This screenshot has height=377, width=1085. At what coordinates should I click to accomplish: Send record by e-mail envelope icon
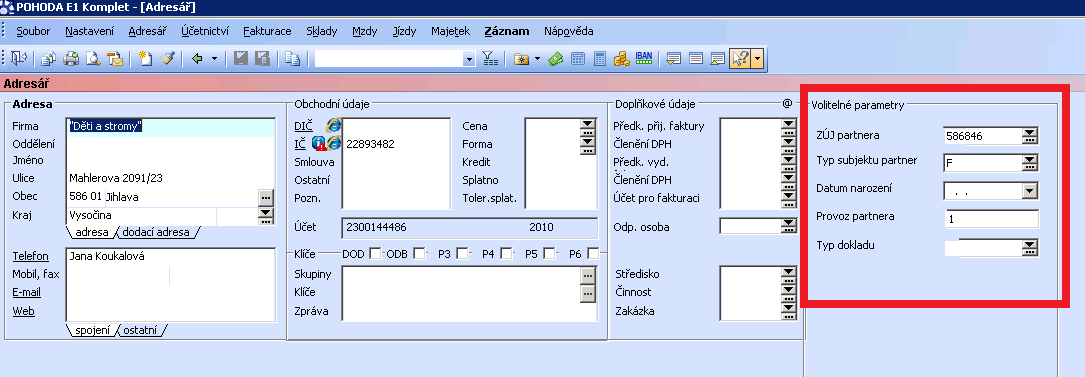click(x=114, y=59)
